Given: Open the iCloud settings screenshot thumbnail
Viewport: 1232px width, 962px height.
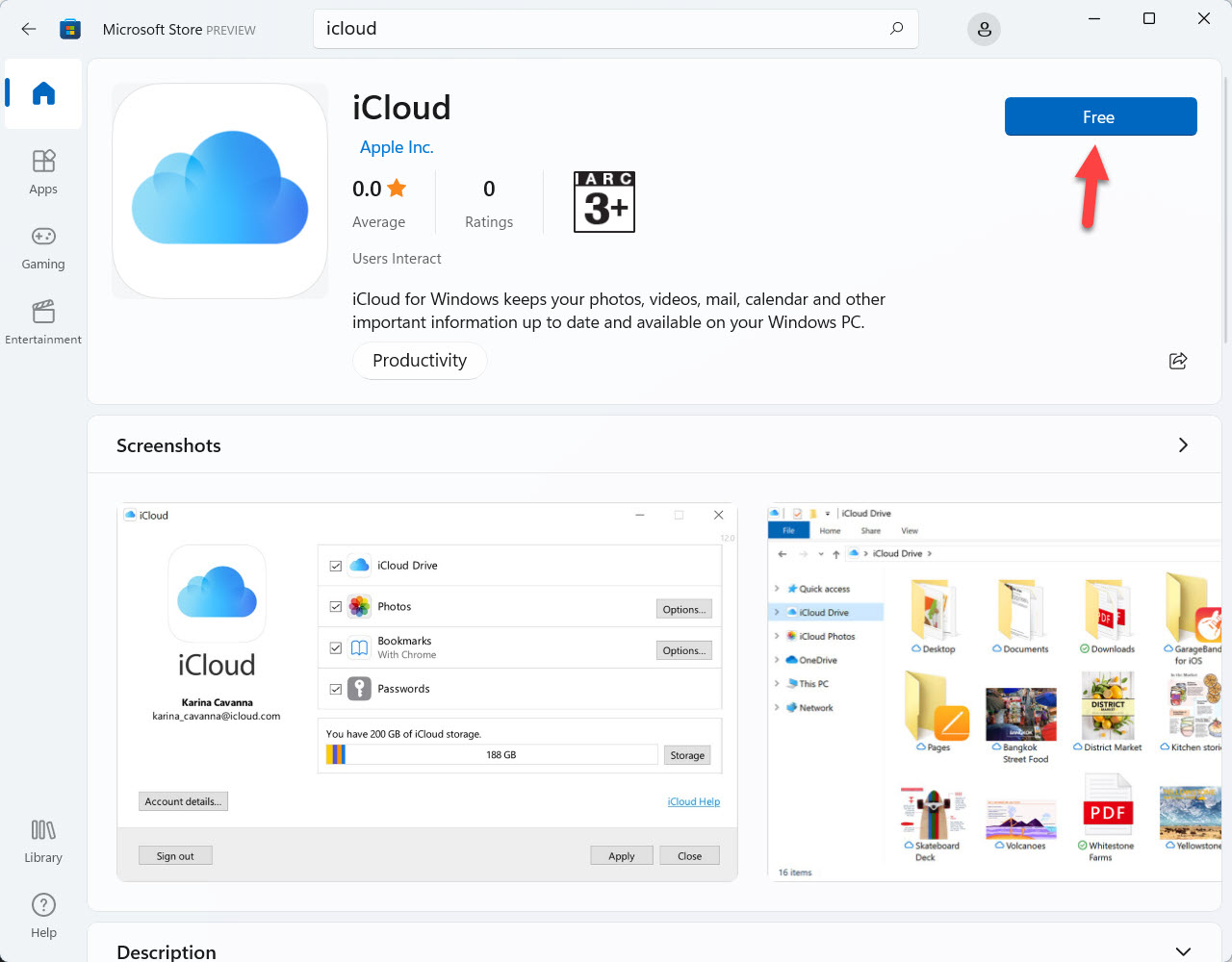Looking at the screenshot, I should (x=426, y=692).
